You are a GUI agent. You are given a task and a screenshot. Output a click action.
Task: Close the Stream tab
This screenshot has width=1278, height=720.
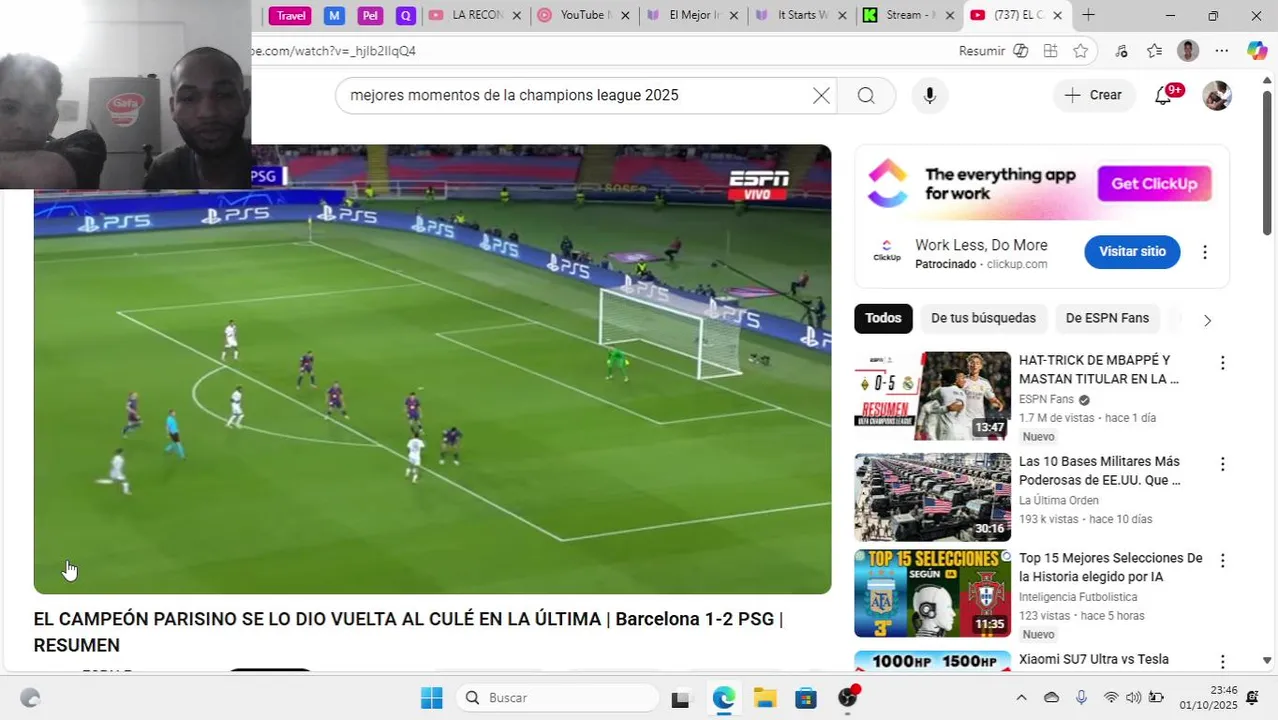click(x=950, y=15)
